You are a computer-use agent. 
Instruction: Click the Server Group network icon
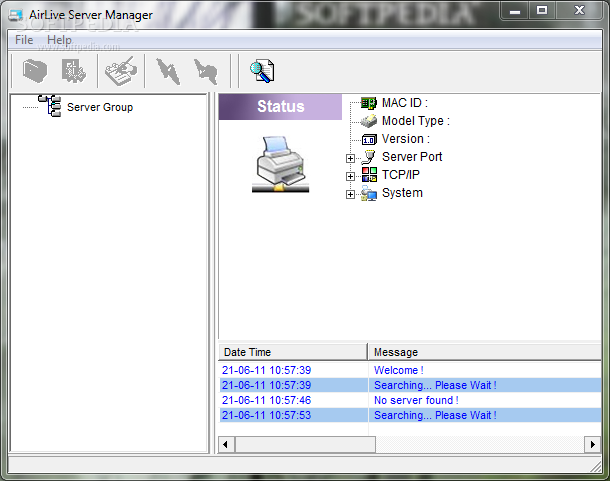[x=50, y=106]
